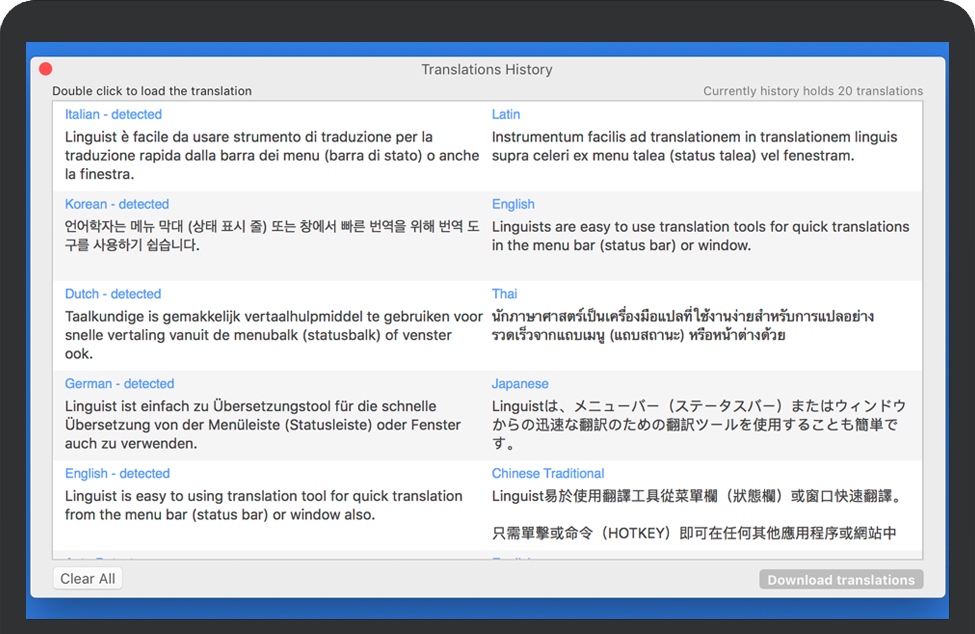Click the Japanese translation text
The width and height of the screenshot is (975, 634).
click(x=698, y=416)
